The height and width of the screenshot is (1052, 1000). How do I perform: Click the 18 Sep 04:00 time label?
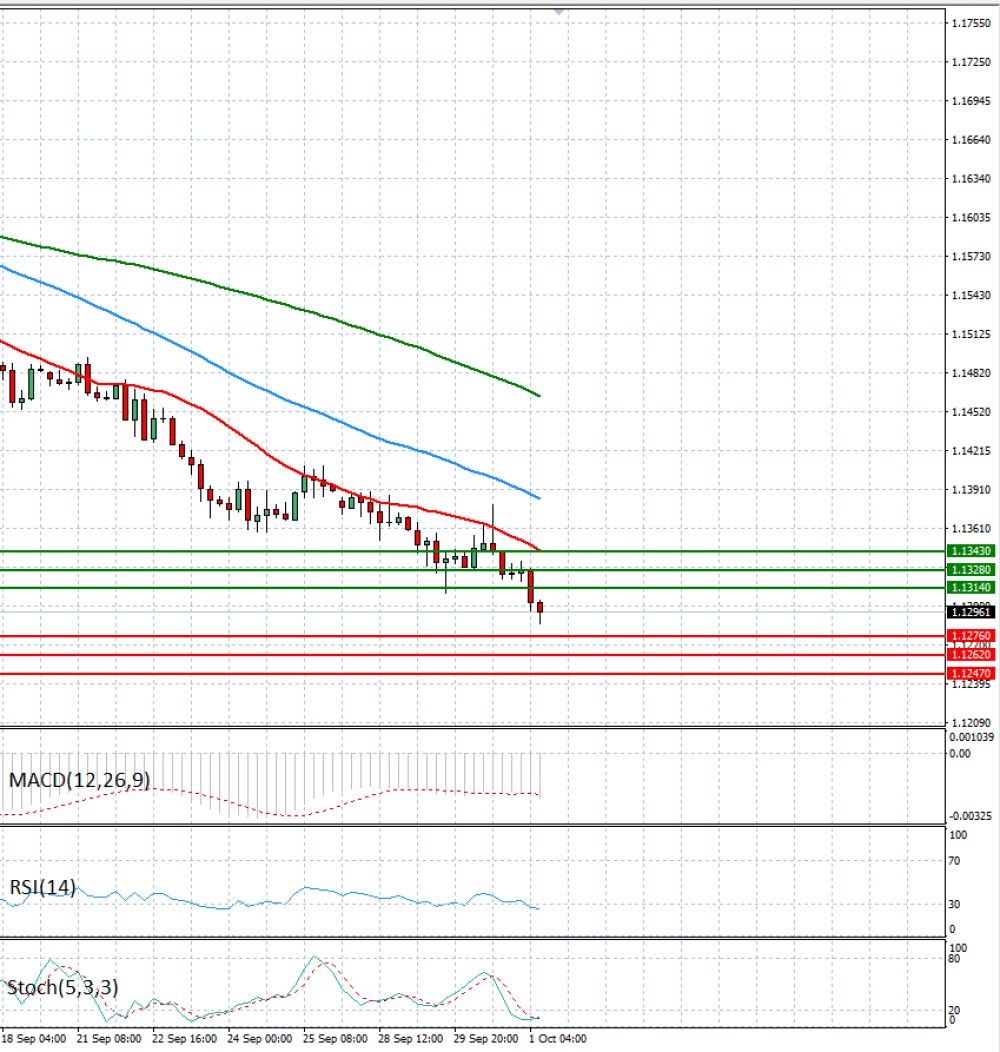[x=34, y=1039]
